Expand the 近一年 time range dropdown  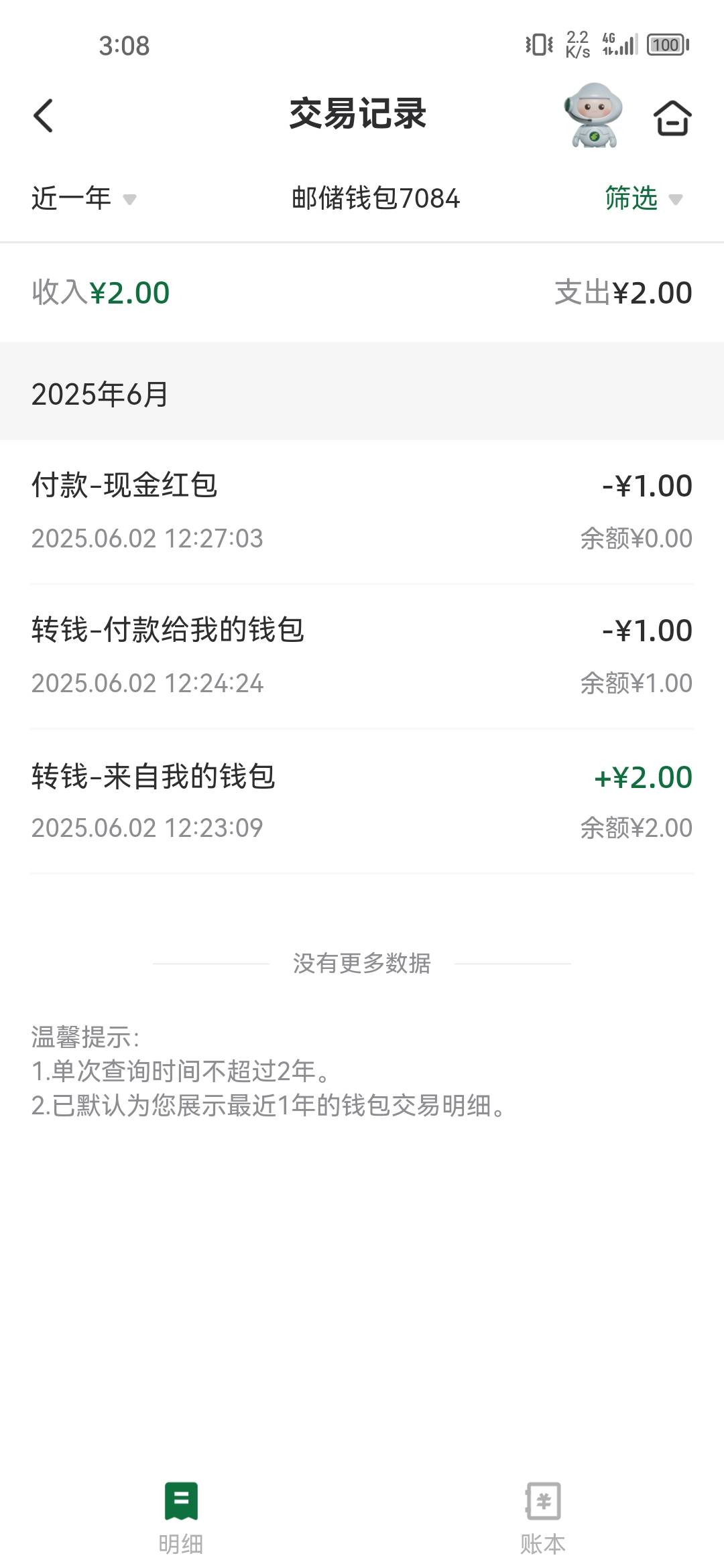(84, 198)
